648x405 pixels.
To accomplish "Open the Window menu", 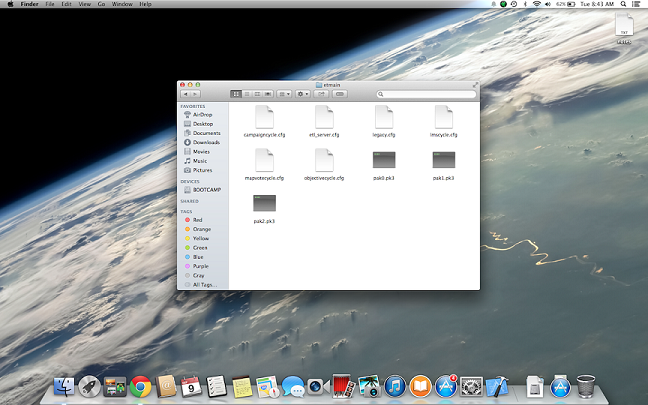I will click(122, 4).
